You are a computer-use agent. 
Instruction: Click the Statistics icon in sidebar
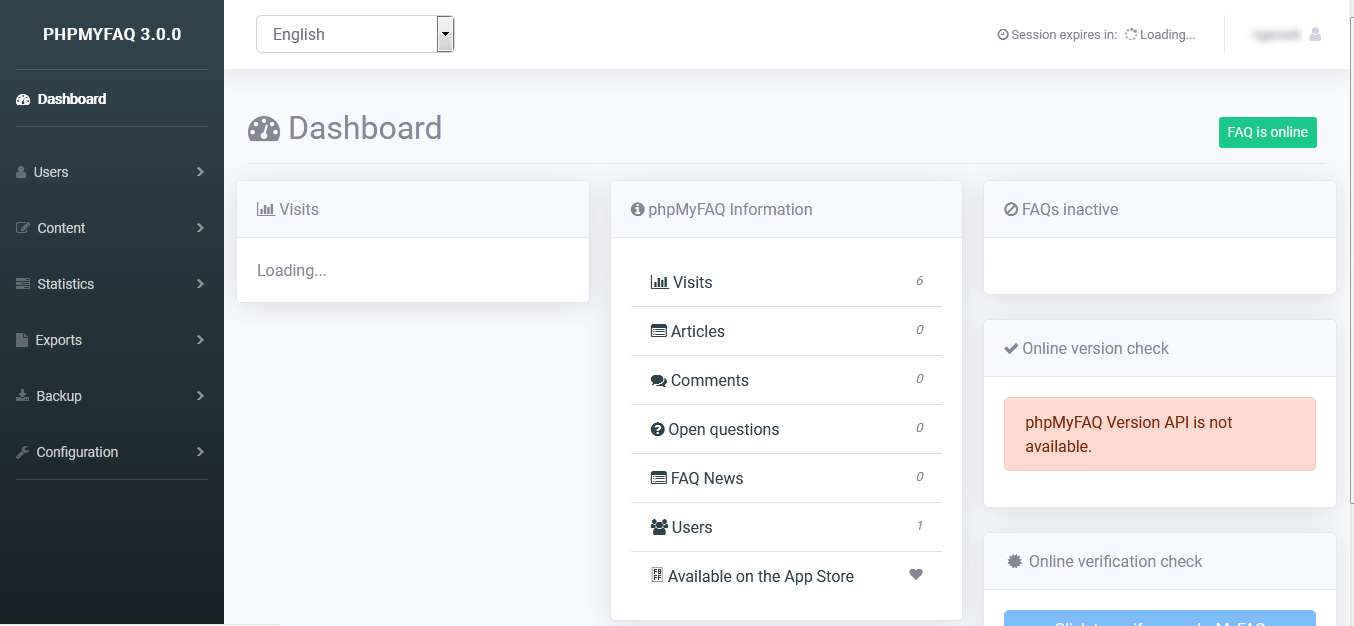click(x=23, y=284)
